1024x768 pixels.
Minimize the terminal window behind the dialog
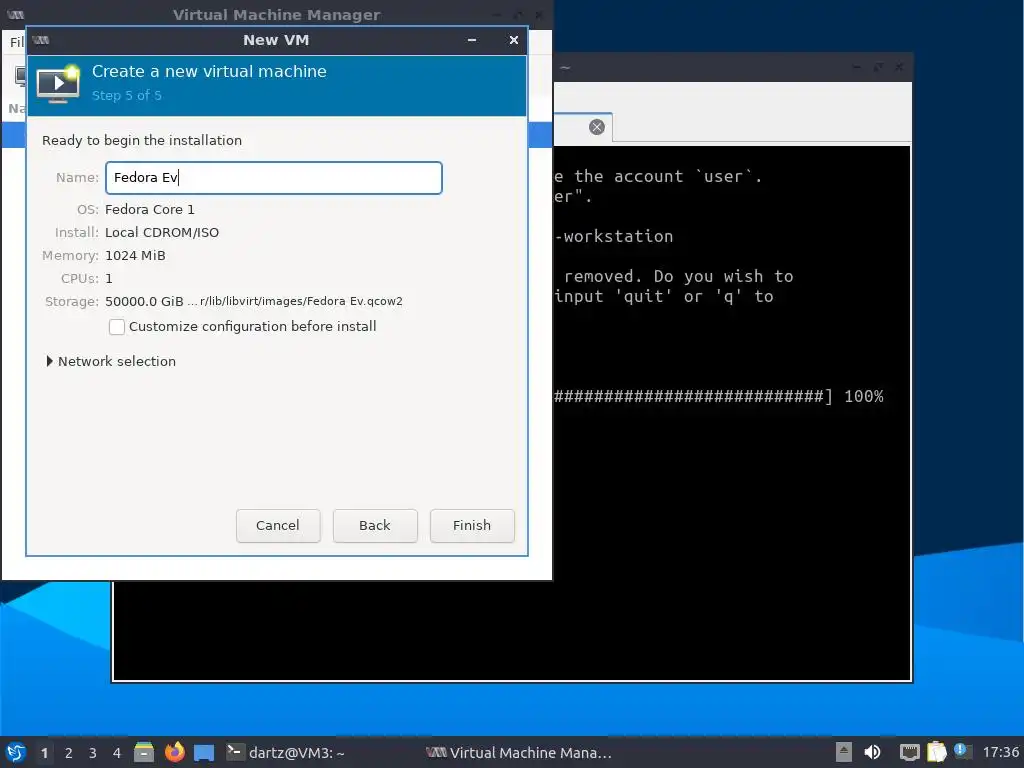coord(857,67)
